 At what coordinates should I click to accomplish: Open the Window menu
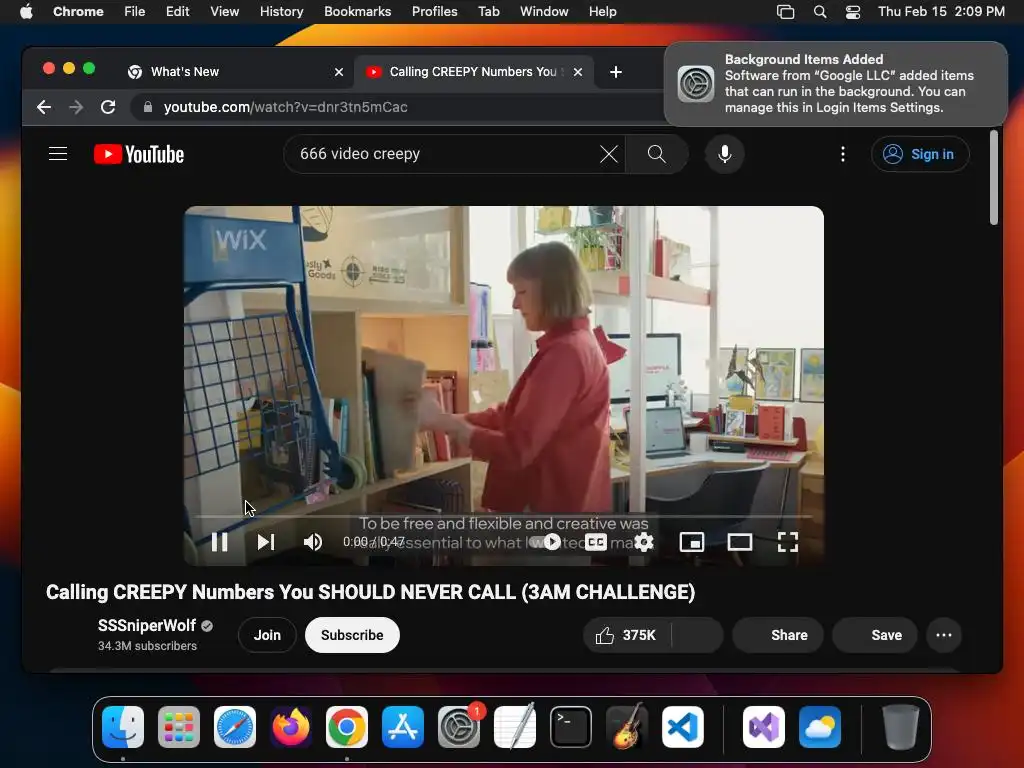pyautogui.click(x=543, y=12)
